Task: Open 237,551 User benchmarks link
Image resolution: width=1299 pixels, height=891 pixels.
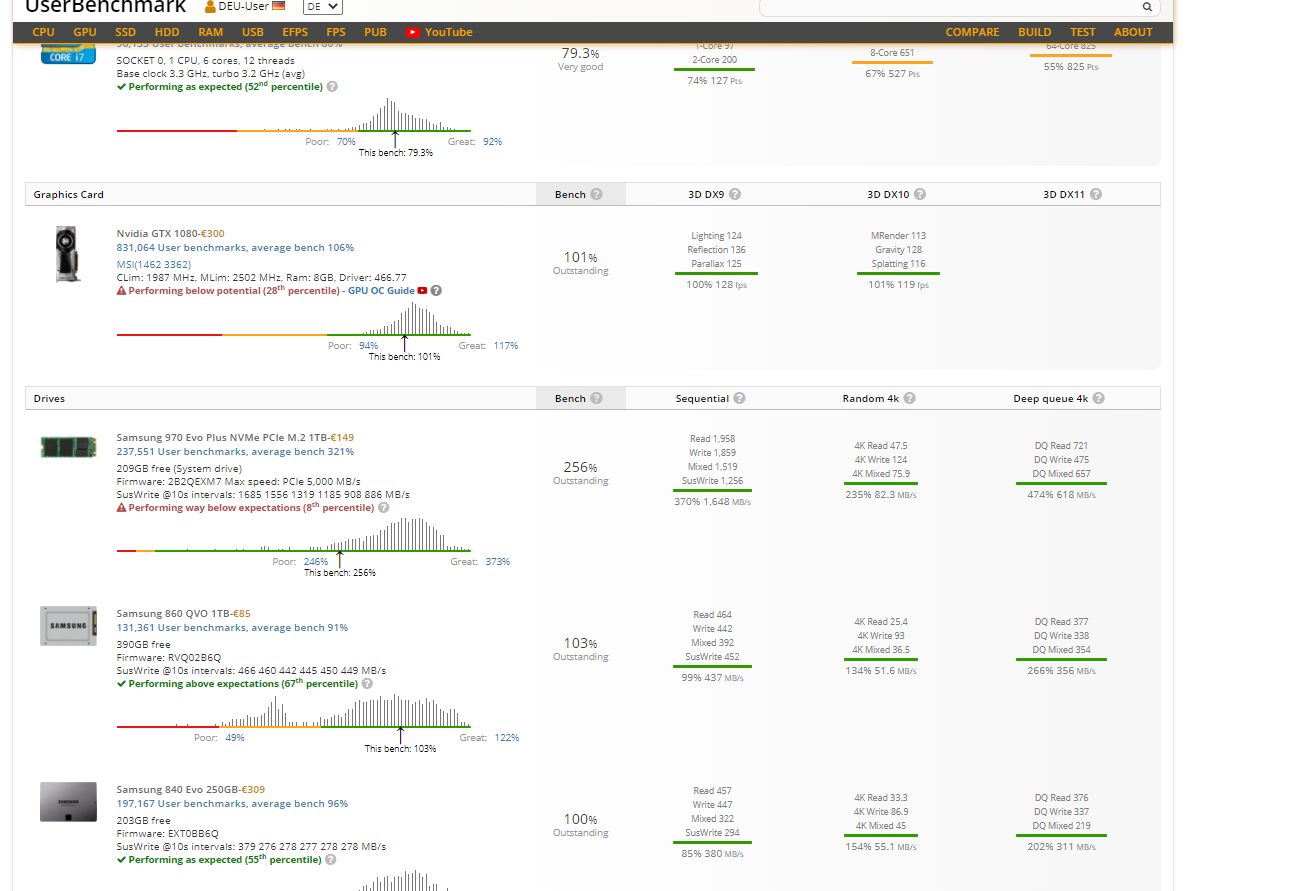Action: [235, 451]
